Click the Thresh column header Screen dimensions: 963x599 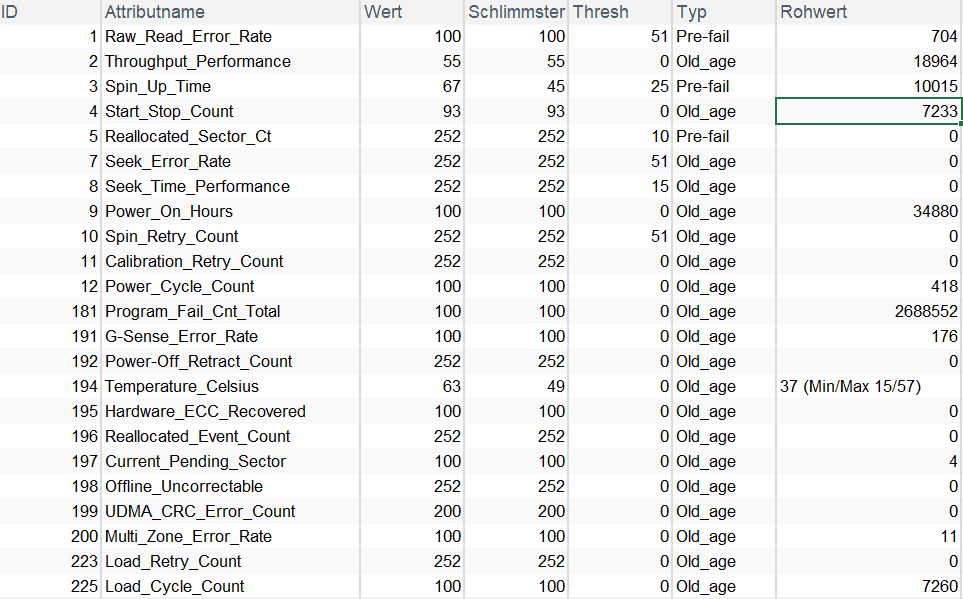600,12
